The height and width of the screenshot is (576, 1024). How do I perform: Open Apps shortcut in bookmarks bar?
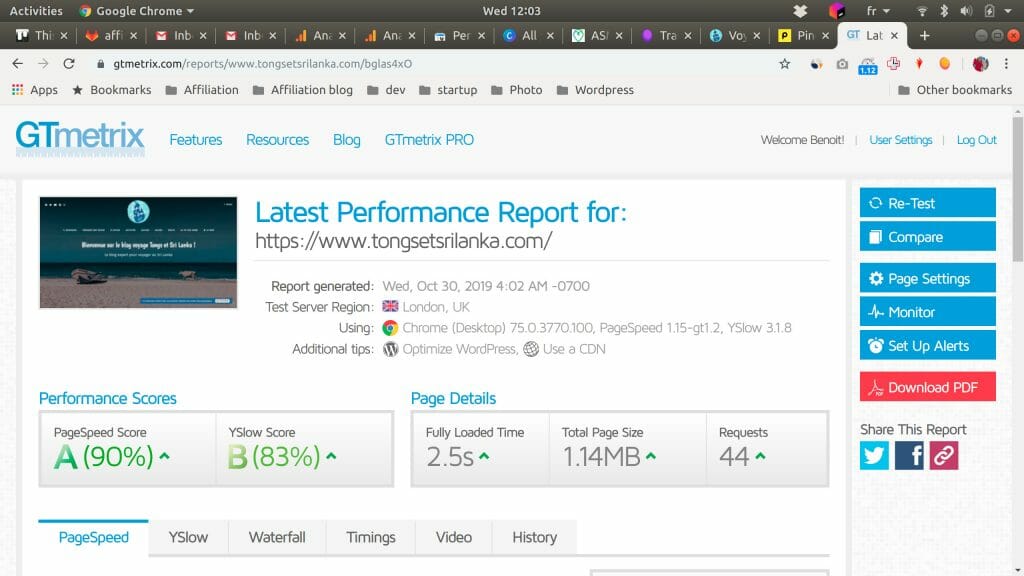point(35,90)
